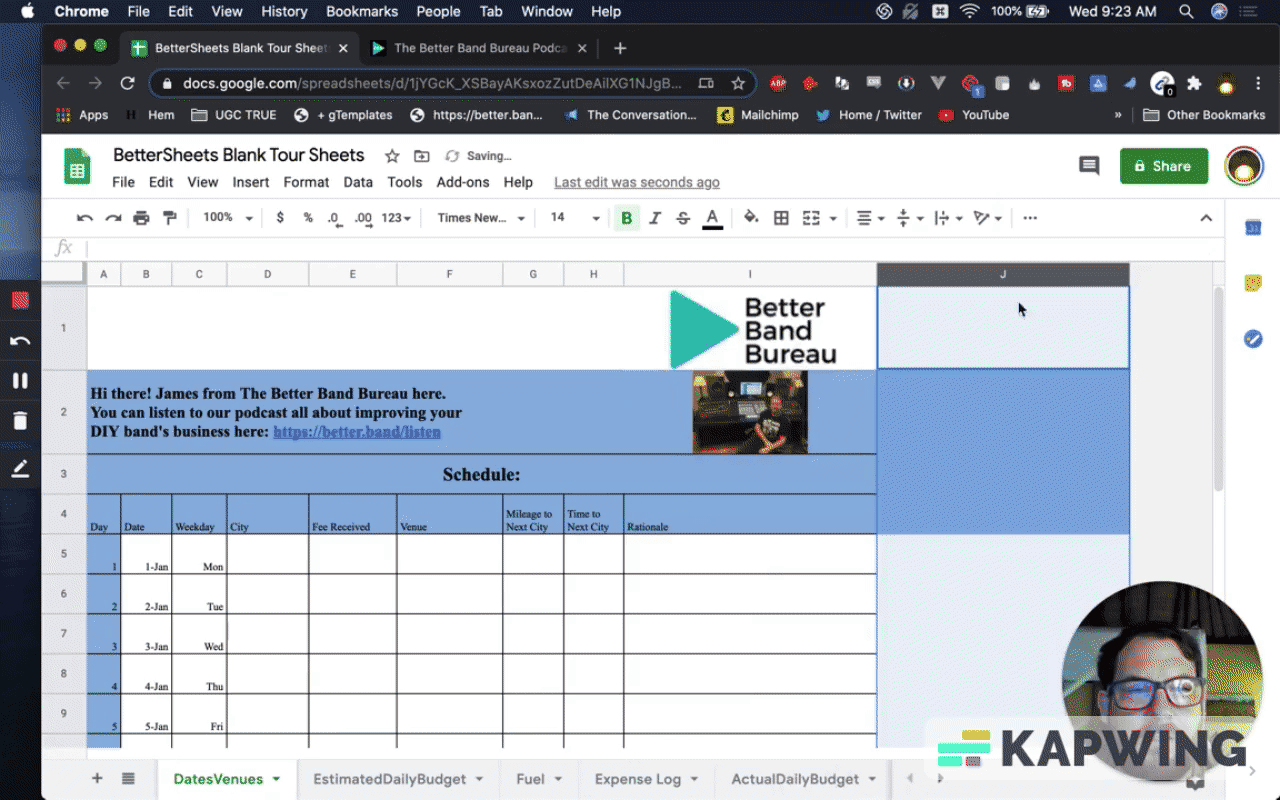Increase decimal places
The image size is (1280, 800).
(363, 218)
